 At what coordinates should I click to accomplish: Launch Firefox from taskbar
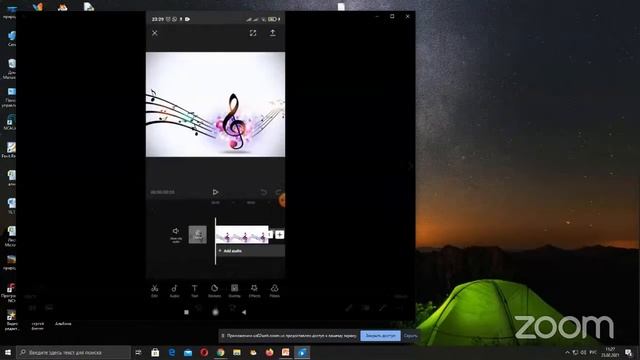click(269, 352)
